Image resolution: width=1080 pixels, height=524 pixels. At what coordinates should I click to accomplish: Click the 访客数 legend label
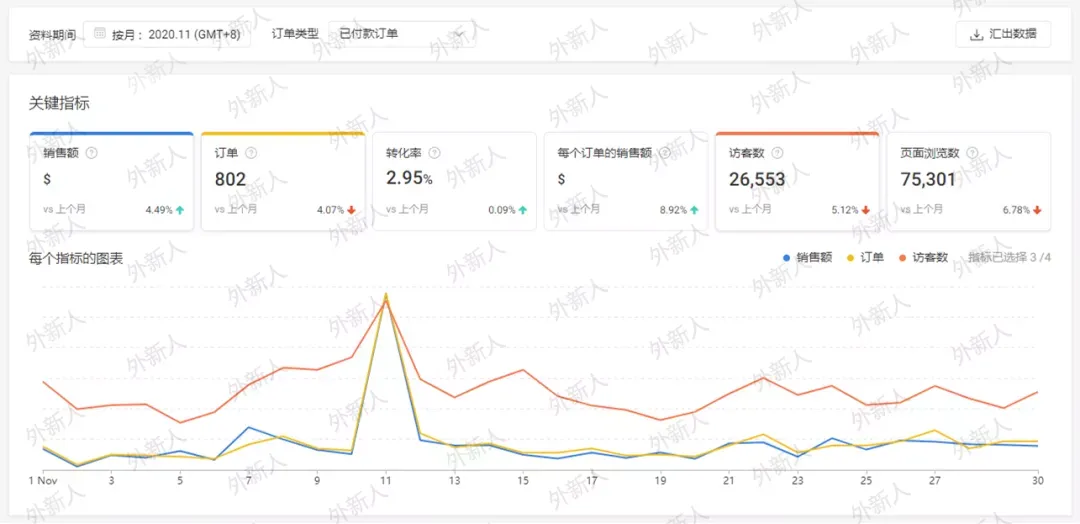(930, 258)
